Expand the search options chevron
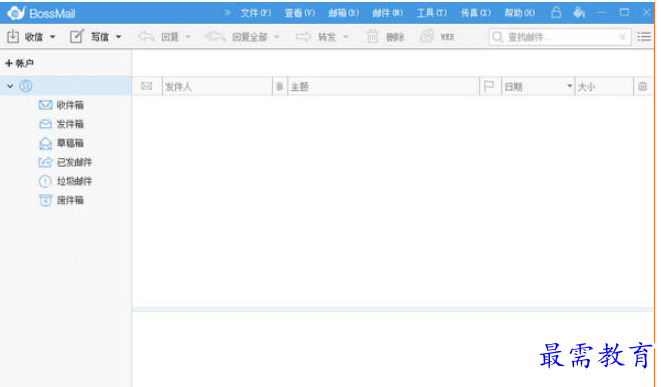The image size is (661, 387). (x=622, y=37)
